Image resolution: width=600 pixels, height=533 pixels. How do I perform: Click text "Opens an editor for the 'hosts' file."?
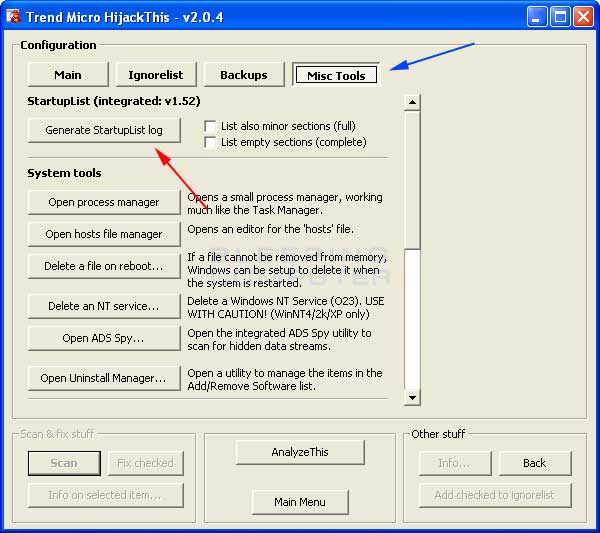(x=271, y=229)
